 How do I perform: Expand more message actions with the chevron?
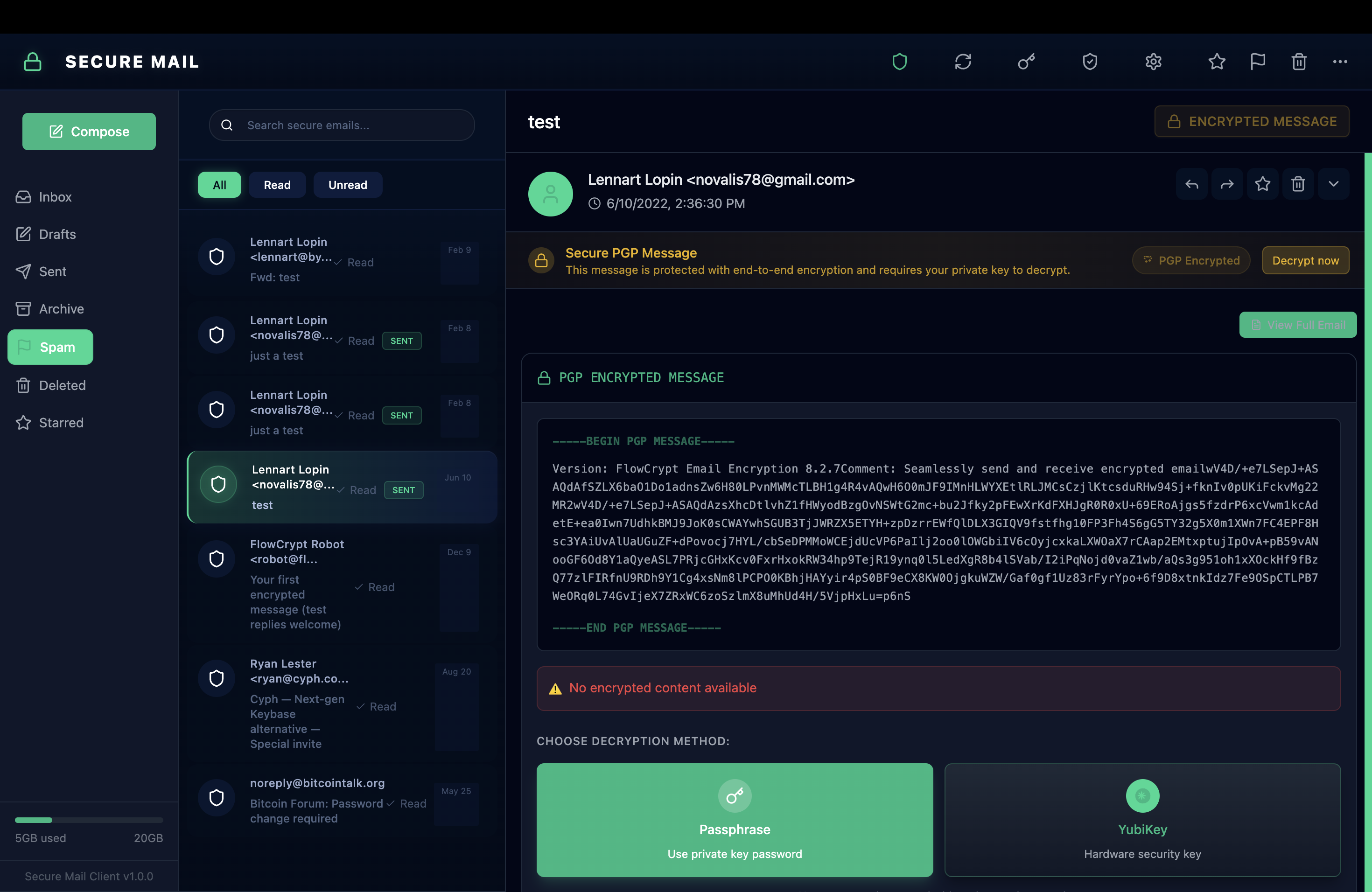[1334, 184]
